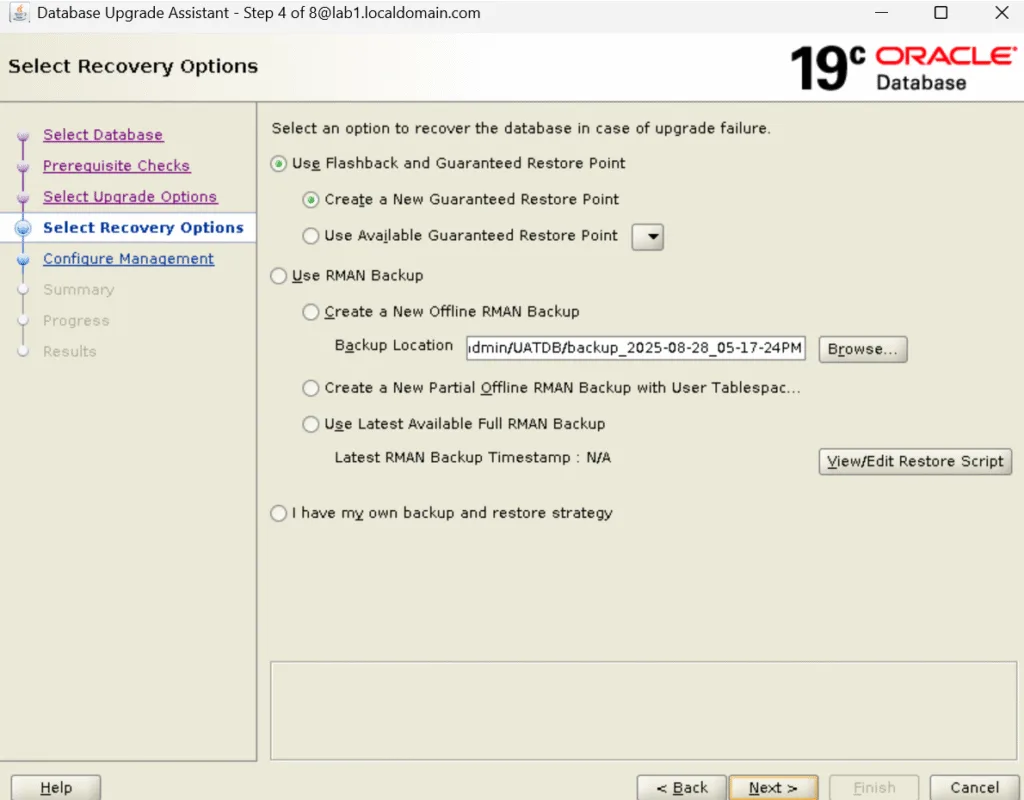
Task: Select Use Available Guaranteed Restore Point option
Action: pos(311,236)
